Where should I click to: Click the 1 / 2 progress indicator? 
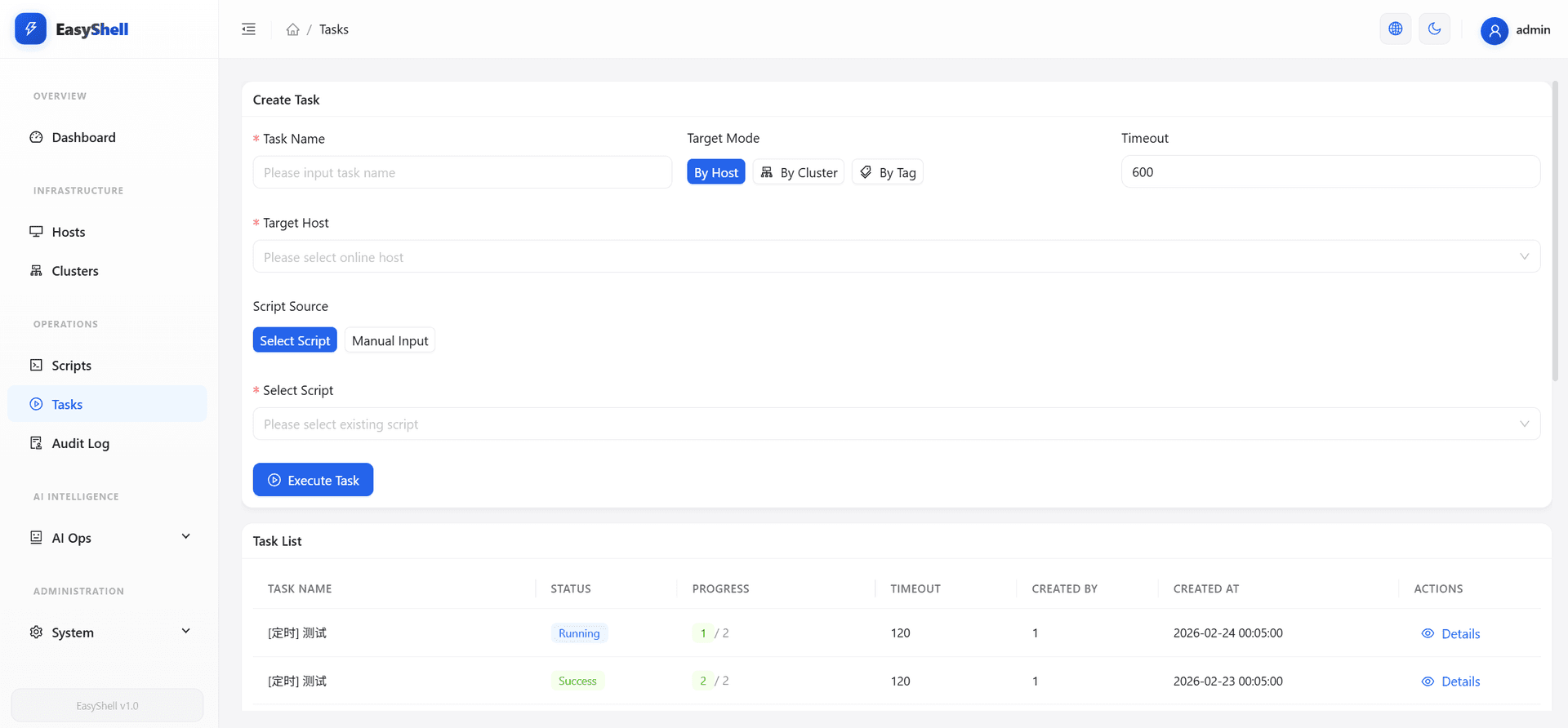[x=710, y=633]
